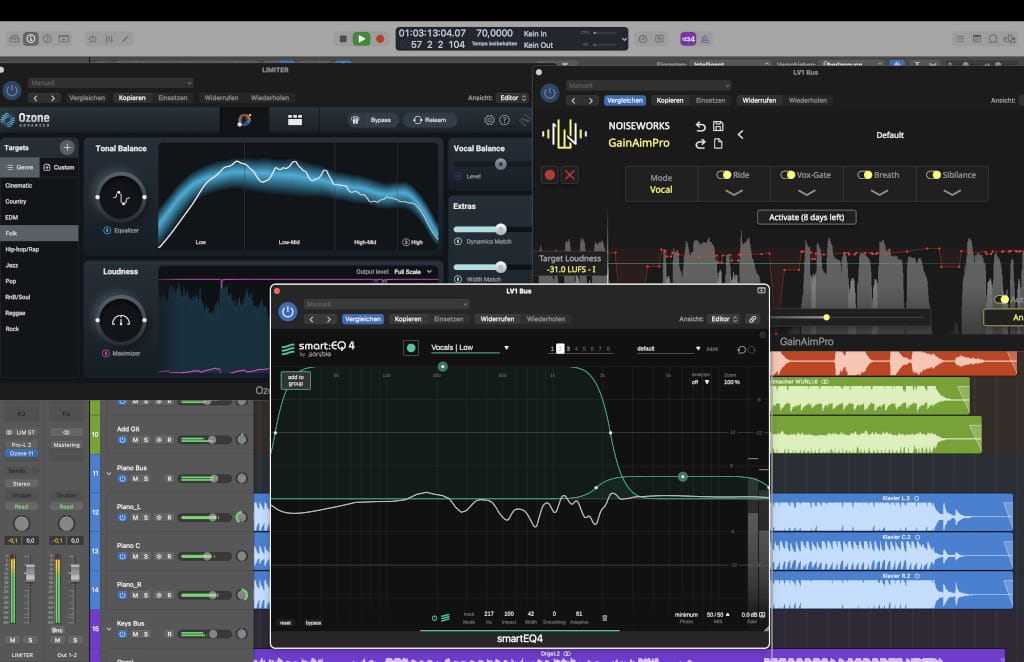Expand the Vox-Gate section chevron

807,193
